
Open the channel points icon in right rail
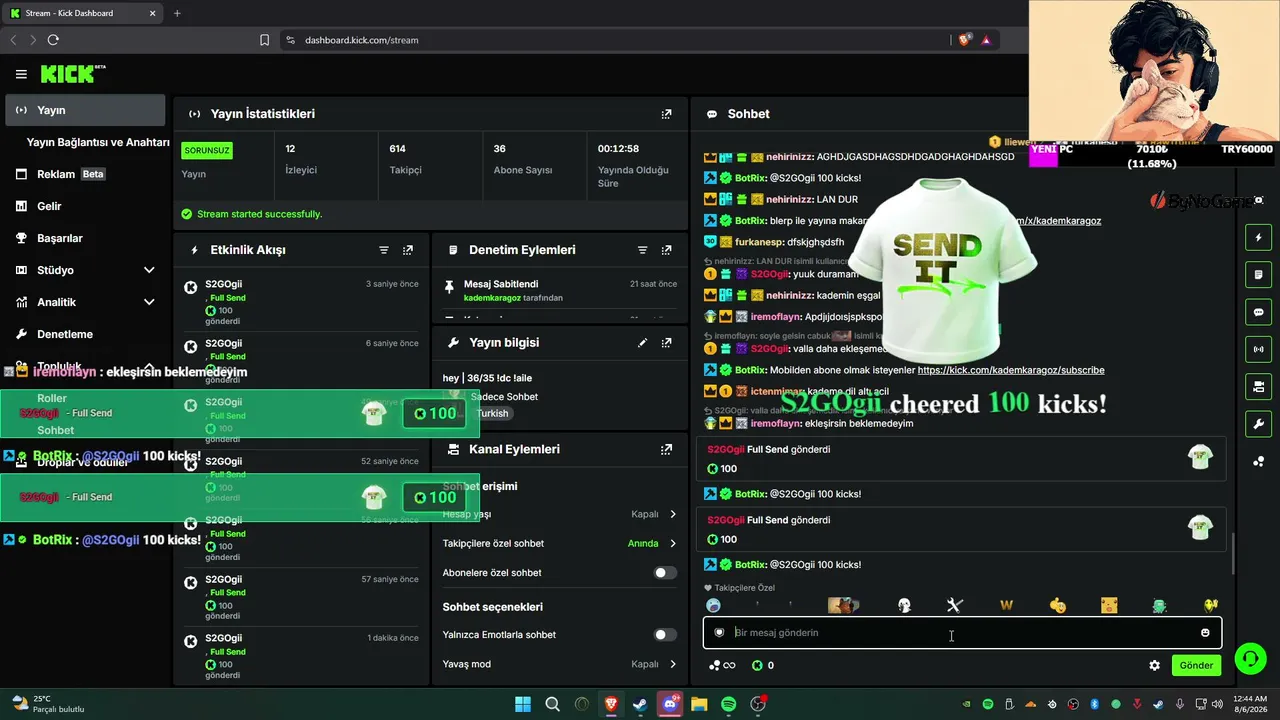[1258, 461]
